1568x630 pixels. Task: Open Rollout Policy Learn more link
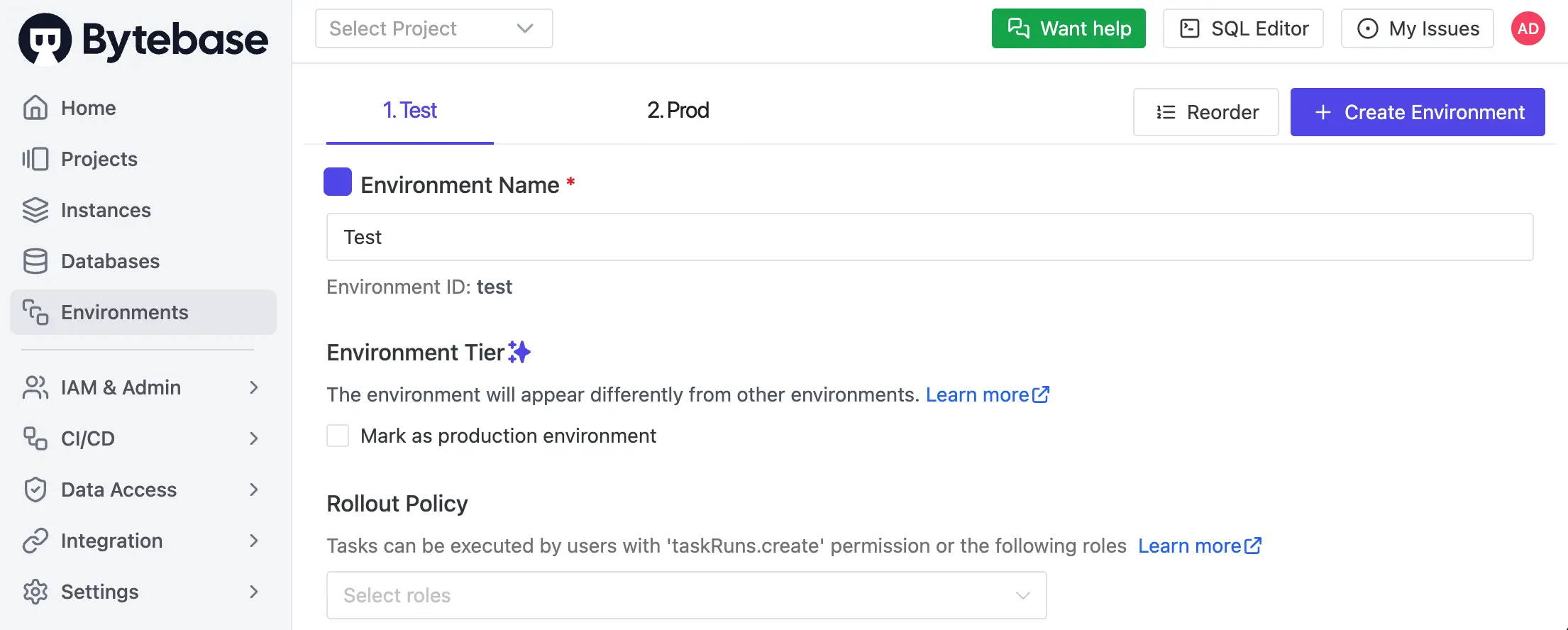point(1200,546)
